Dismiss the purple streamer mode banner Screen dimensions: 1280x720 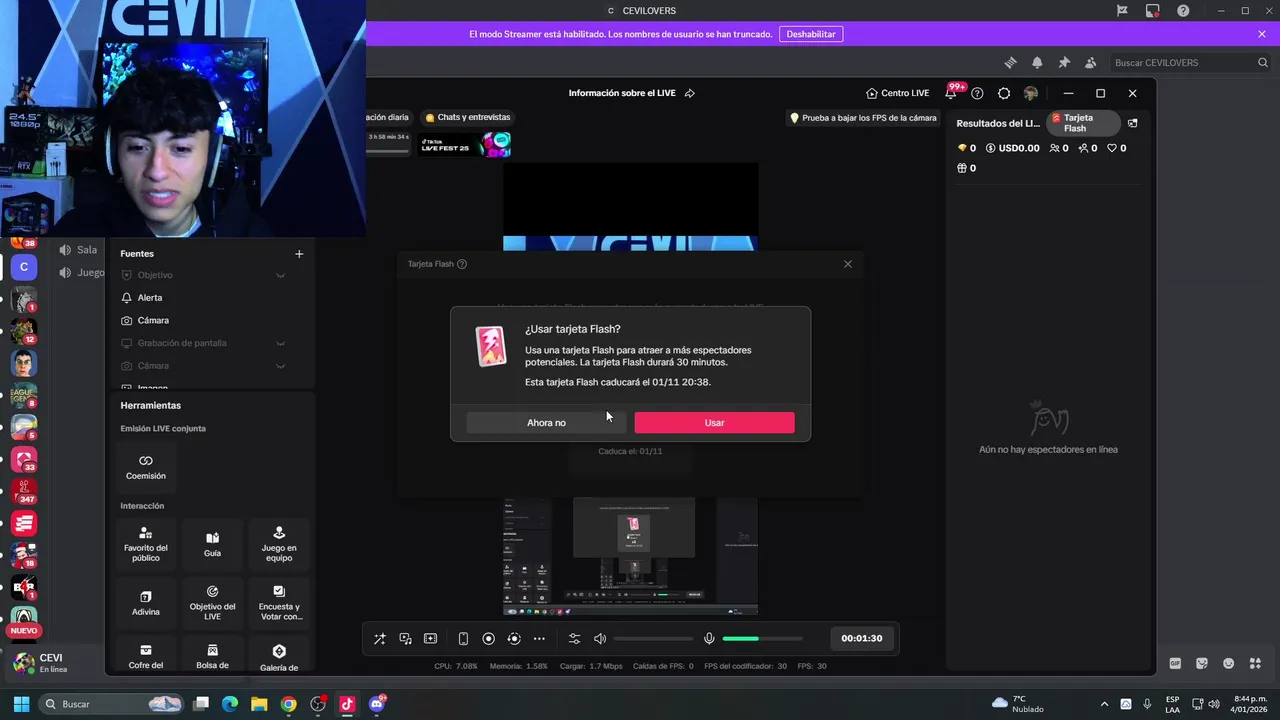(1262, 34)
